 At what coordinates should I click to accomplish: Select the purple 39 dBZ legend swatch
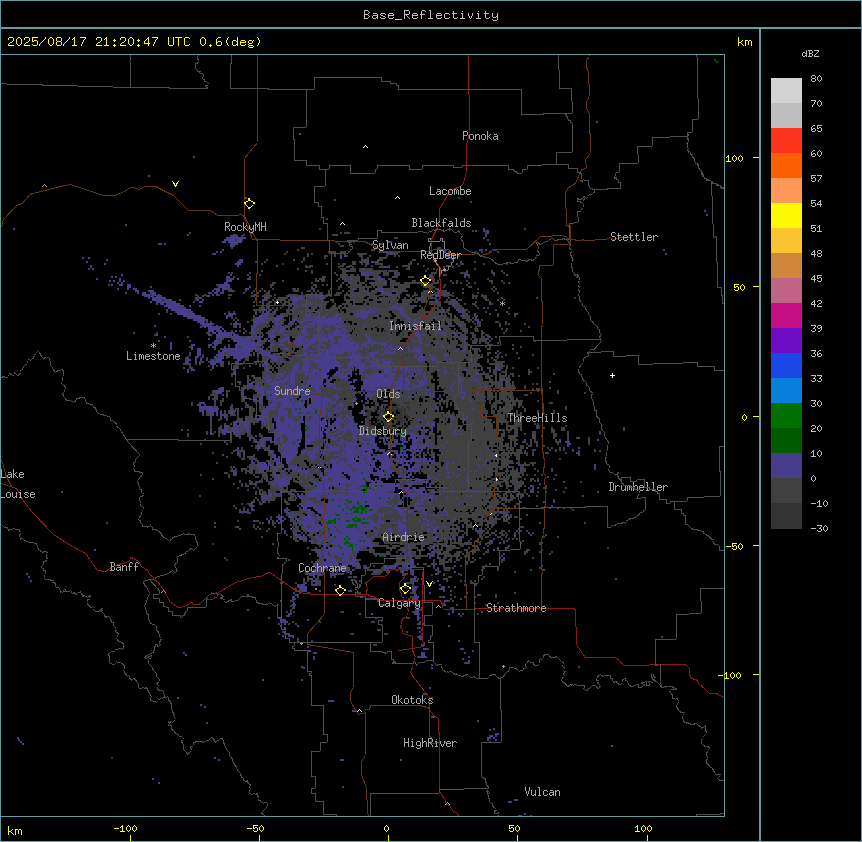[786, 341]
